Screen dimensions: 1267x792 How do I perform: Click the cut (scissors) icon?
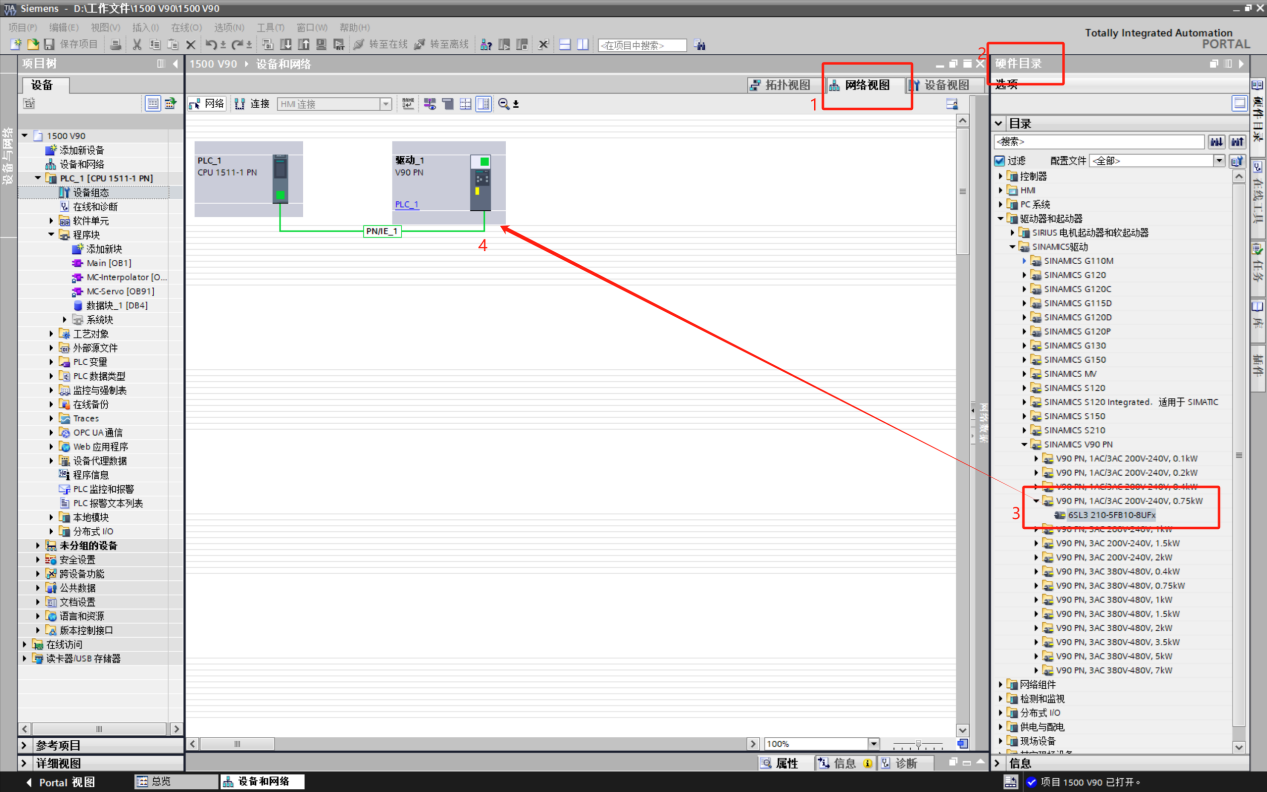click(135, 45)
